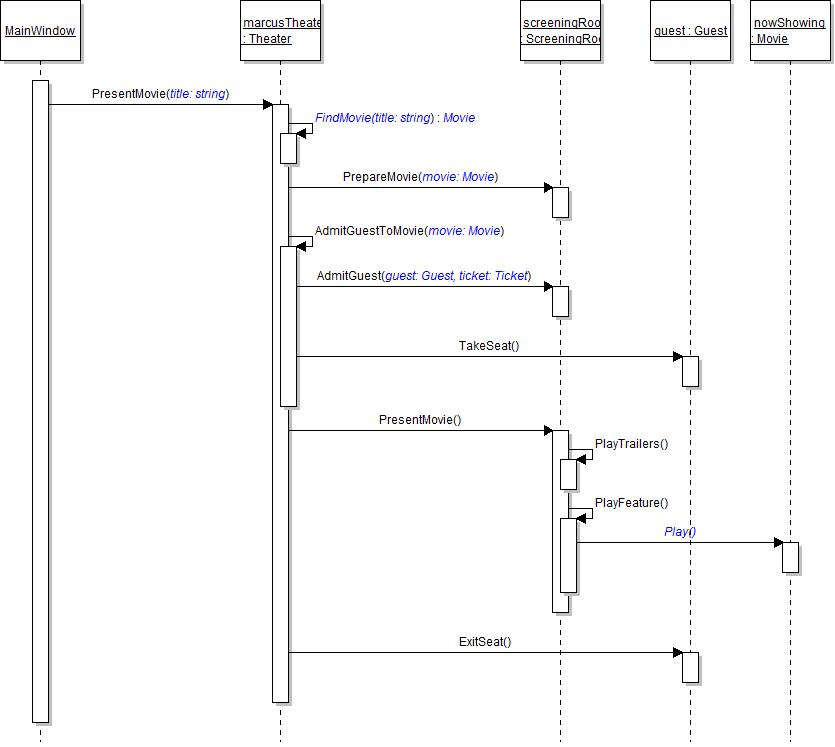The width and height of the screenshot is (835, 747).
Task: Select the screeningRoom : ScreeningRoom object box
Action: tap(560, 31)
